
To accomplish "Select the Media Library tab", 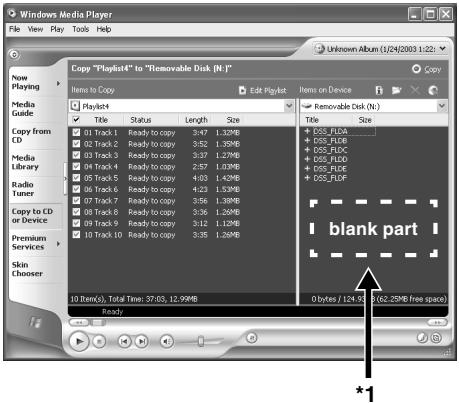I will point(25,162).
